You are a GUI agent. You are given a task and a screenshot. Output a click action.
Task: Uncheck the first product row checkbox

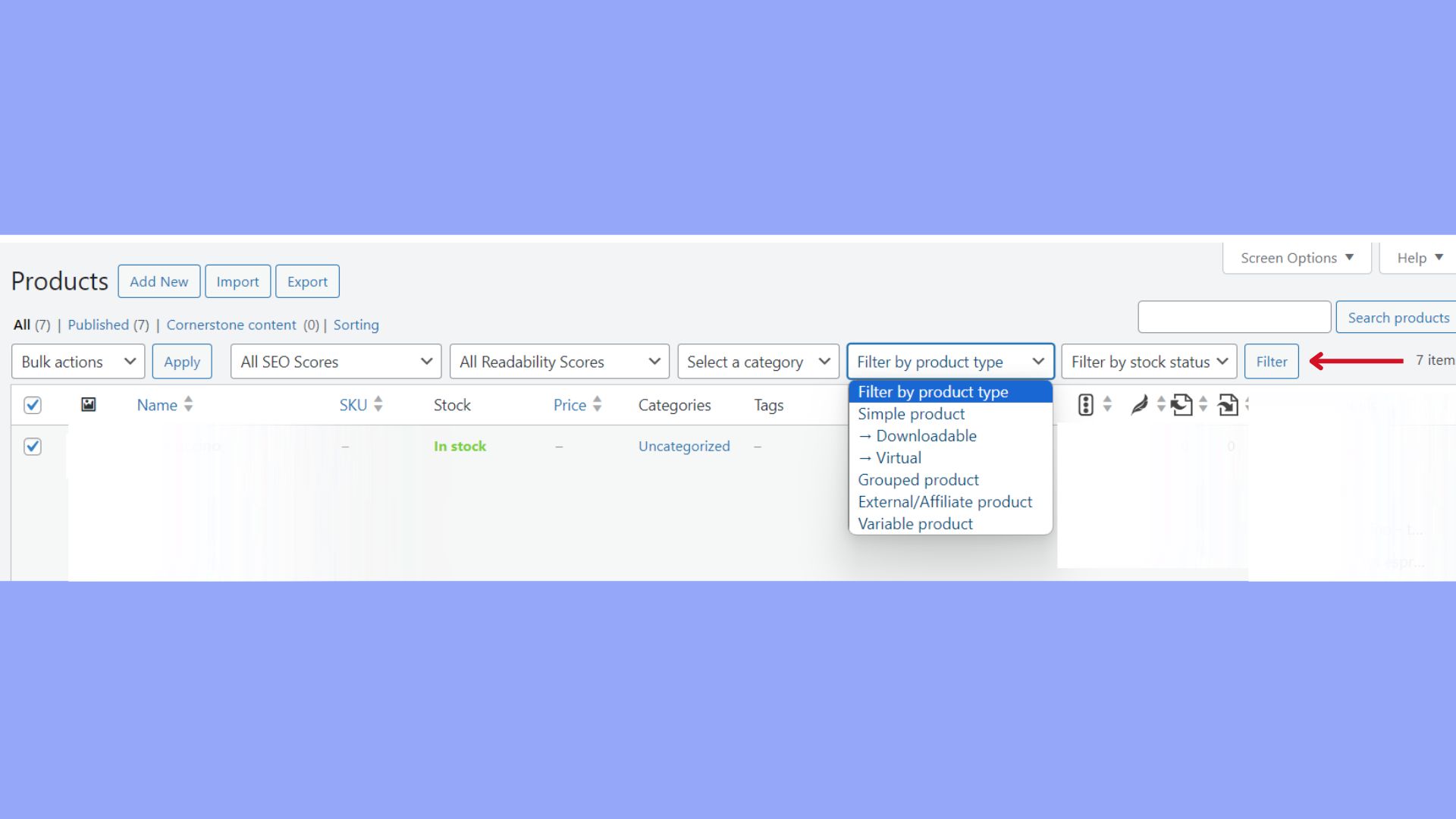[x=33, y=447]
